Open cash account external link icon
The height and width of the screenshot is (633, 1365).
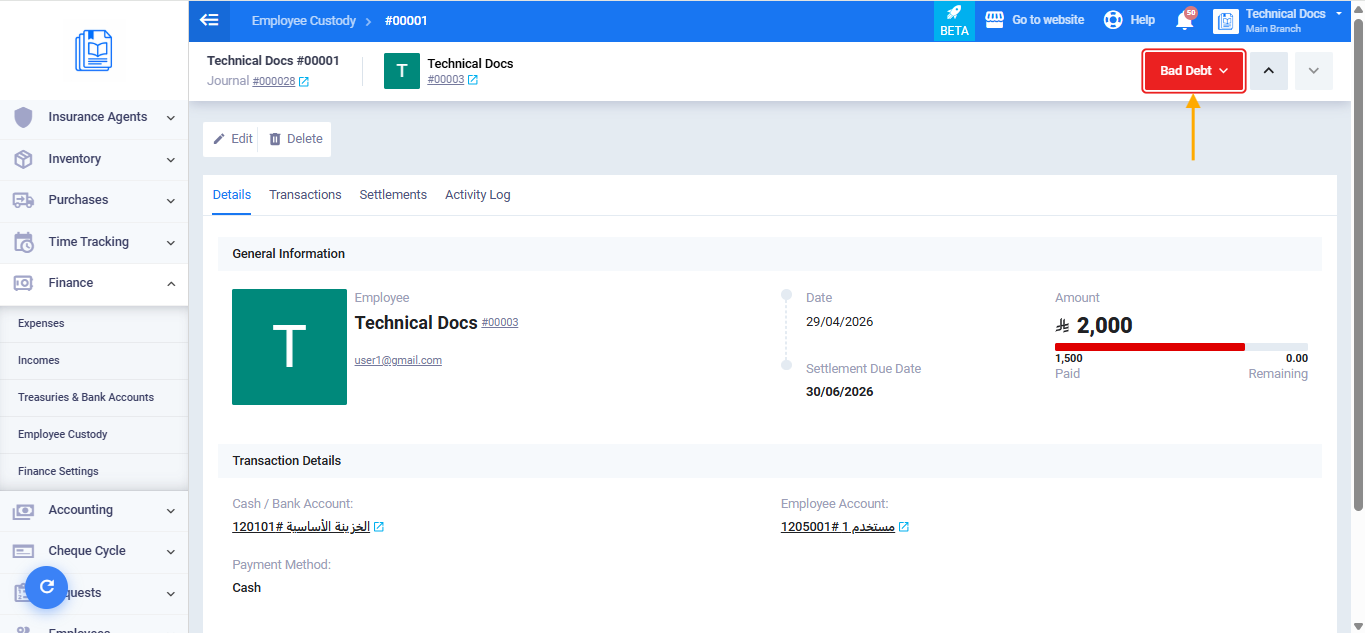379,527
